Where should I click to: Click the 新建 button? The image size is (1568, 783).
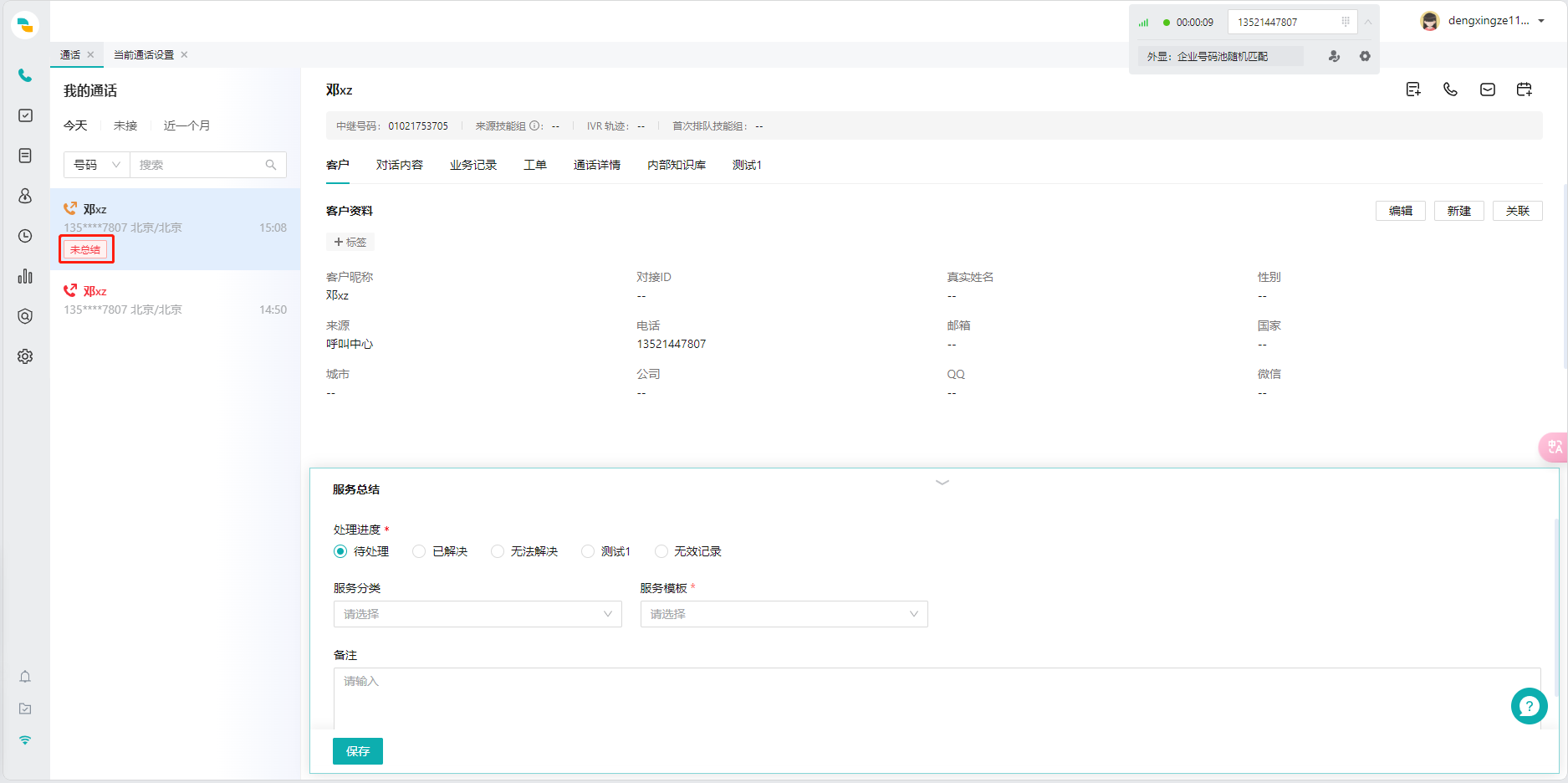coord(1459,211)
